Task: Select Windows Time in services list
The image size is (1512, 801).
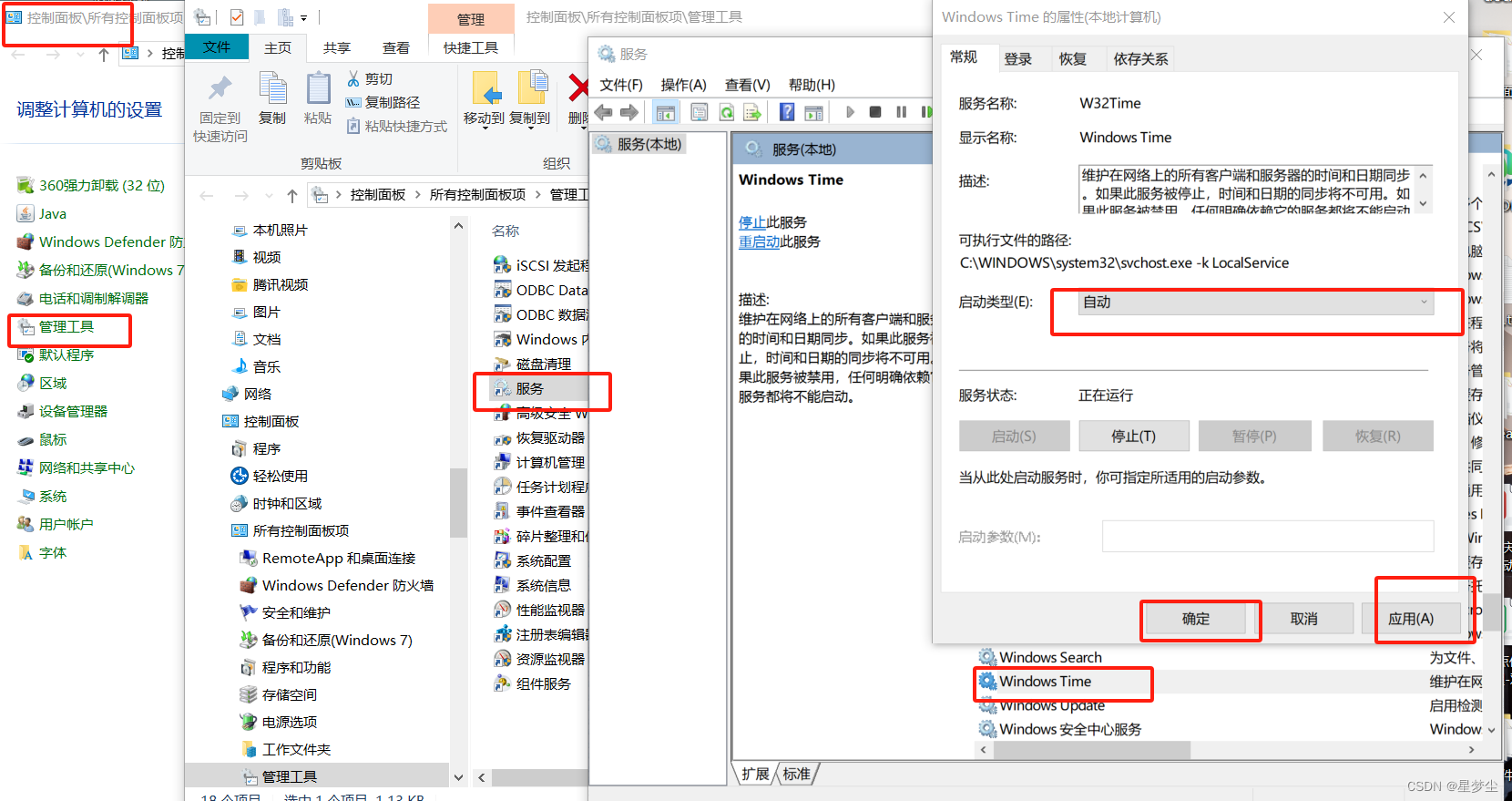Action: tap(1046, 682)
